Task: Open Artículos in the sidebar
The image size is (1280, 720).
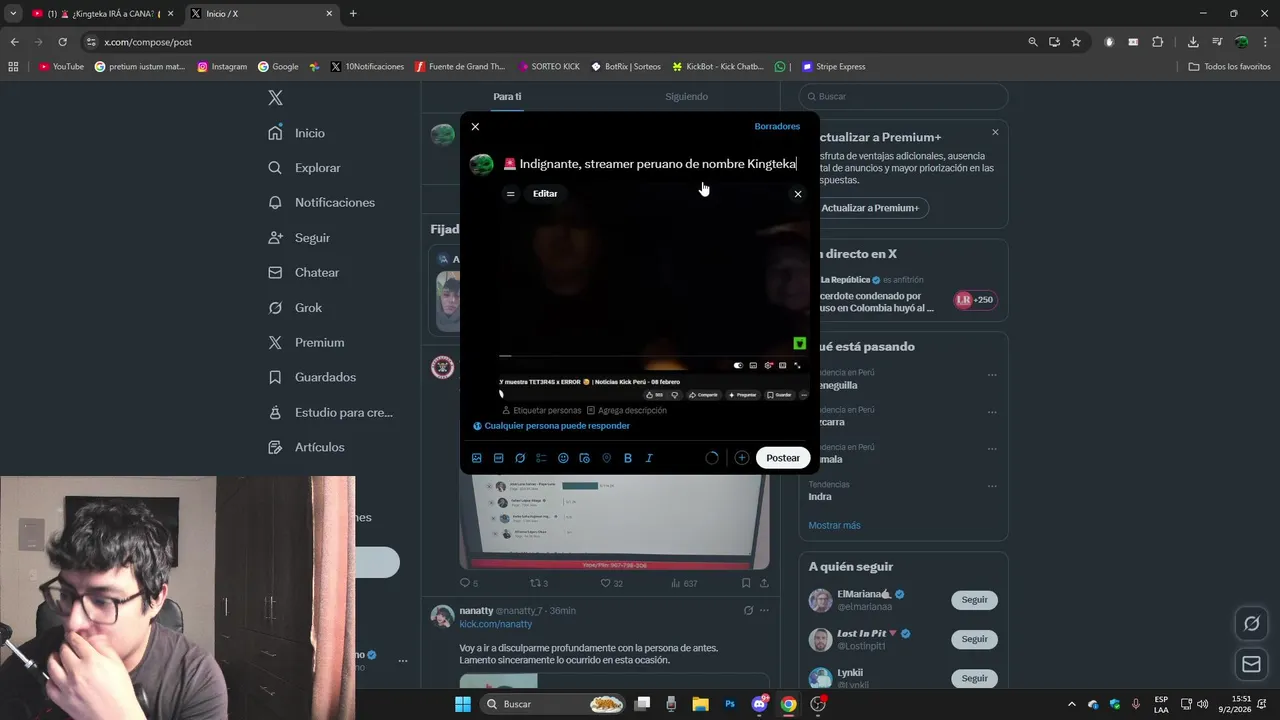Action: click(x=306, y=448)
